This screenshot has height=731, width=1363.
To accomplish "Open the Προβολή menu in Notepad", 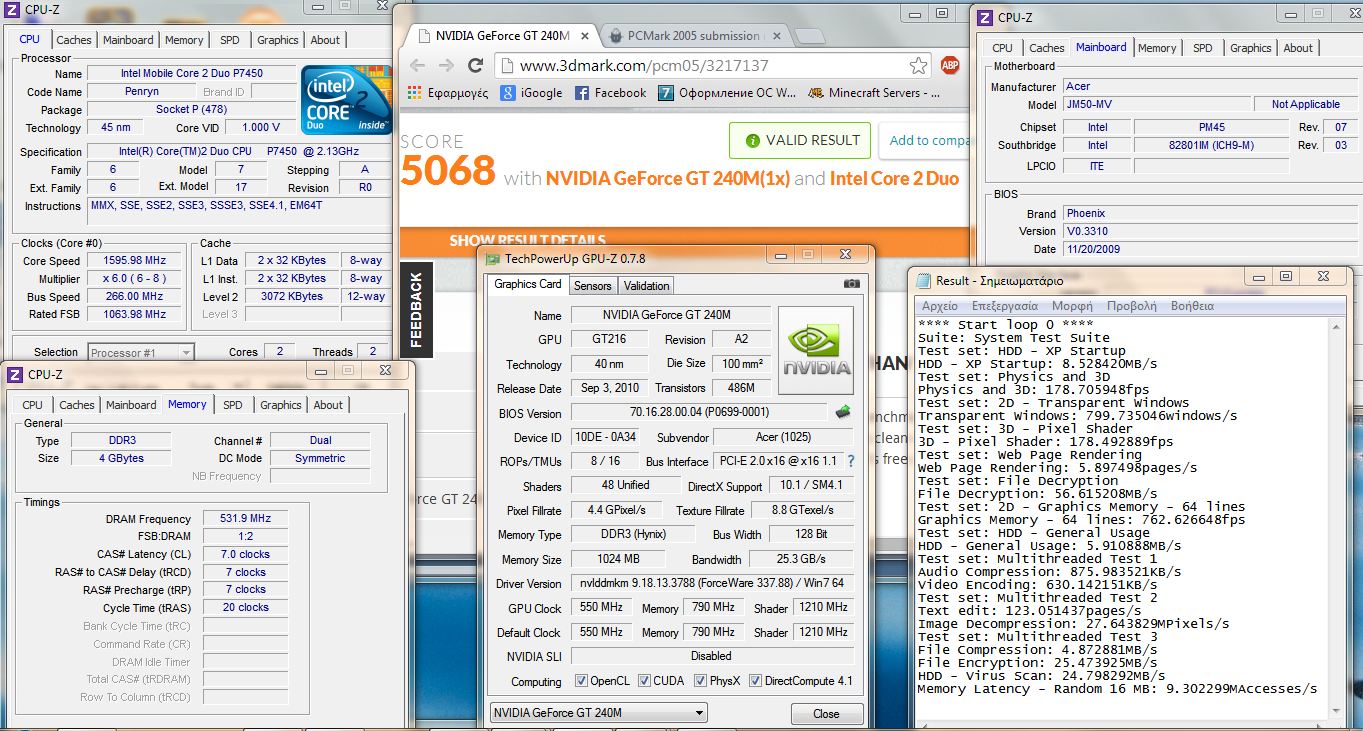I will [1132, 306].
